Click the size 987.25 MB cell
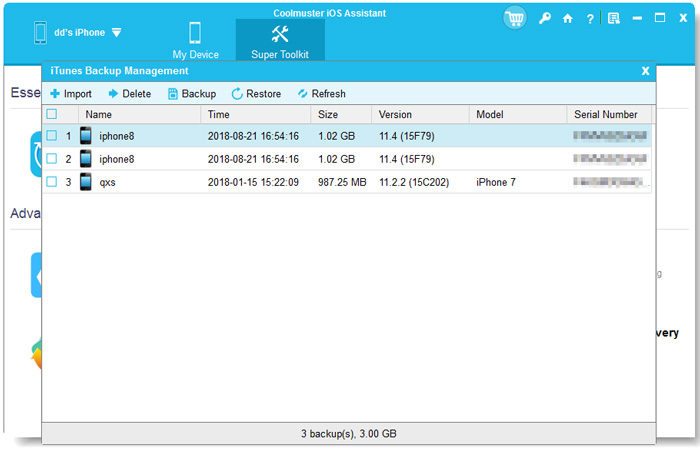 342,182
